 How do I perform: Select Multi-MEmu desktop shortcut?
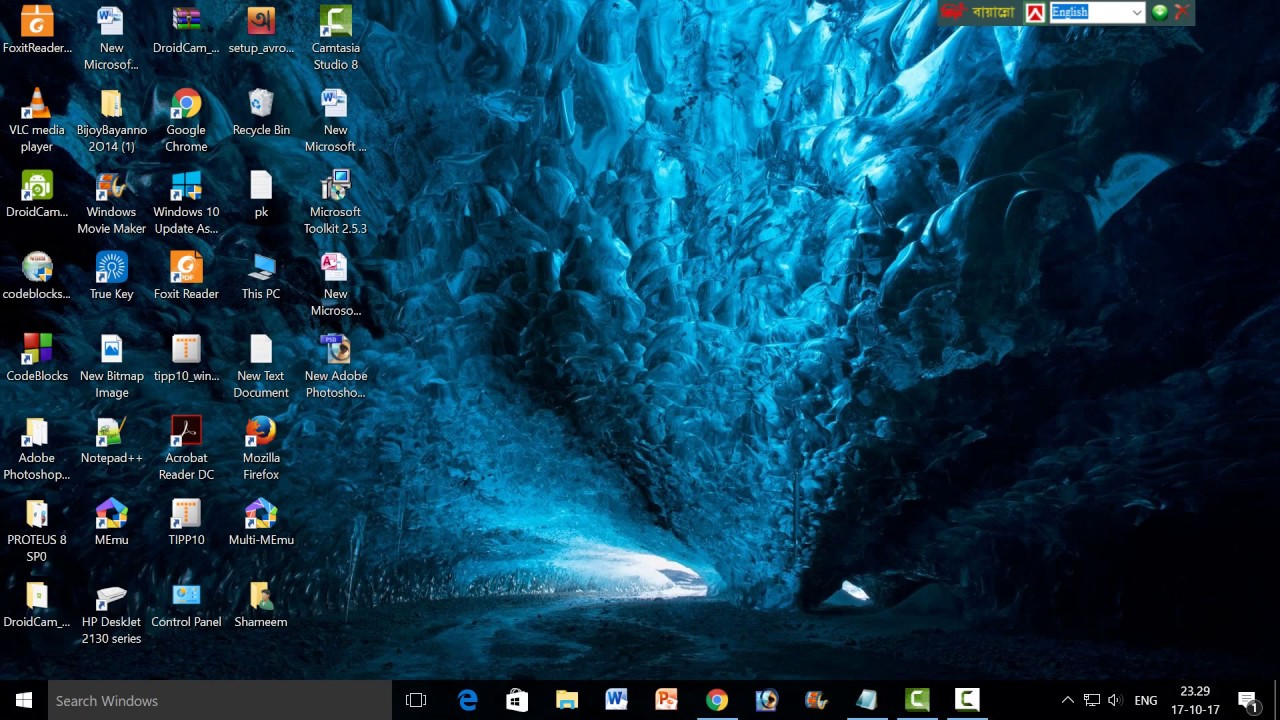coord(261,522)
